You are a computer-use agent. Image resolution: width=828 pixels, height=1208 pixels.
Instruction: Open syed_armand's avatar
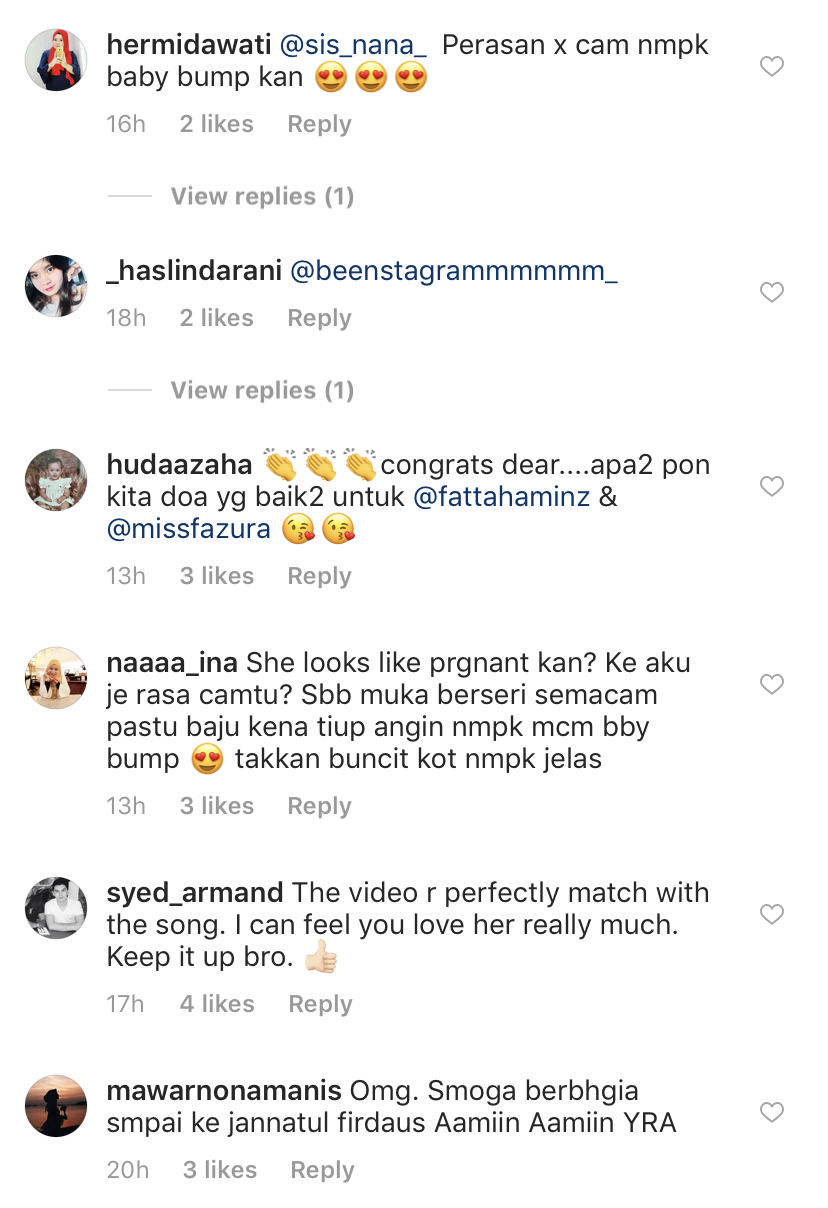pyautogui.click(x=56, y=908)
